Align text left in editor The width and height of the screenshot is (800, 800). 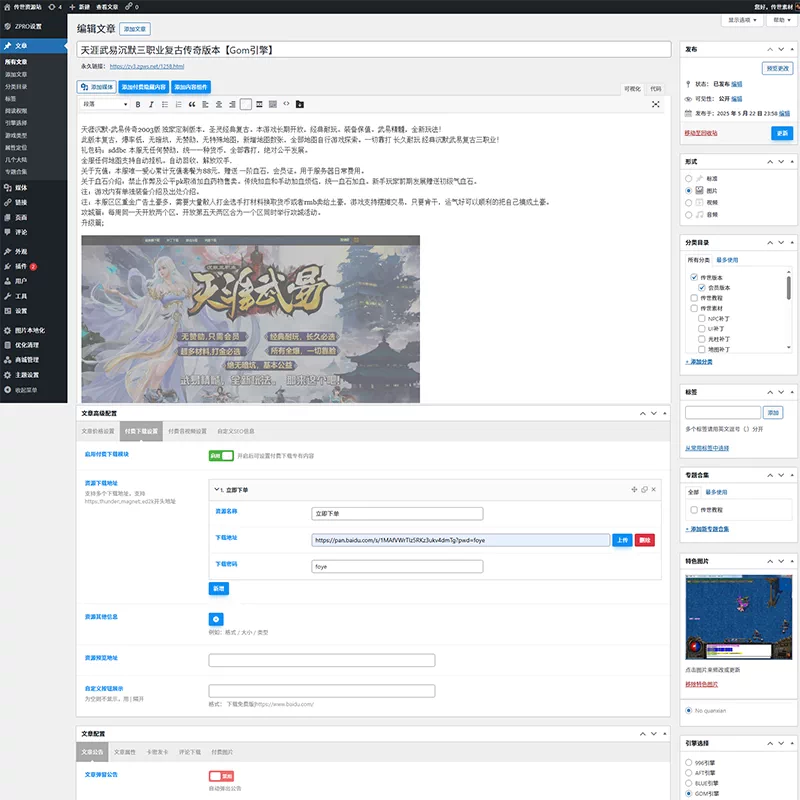[x=205, y=105]
